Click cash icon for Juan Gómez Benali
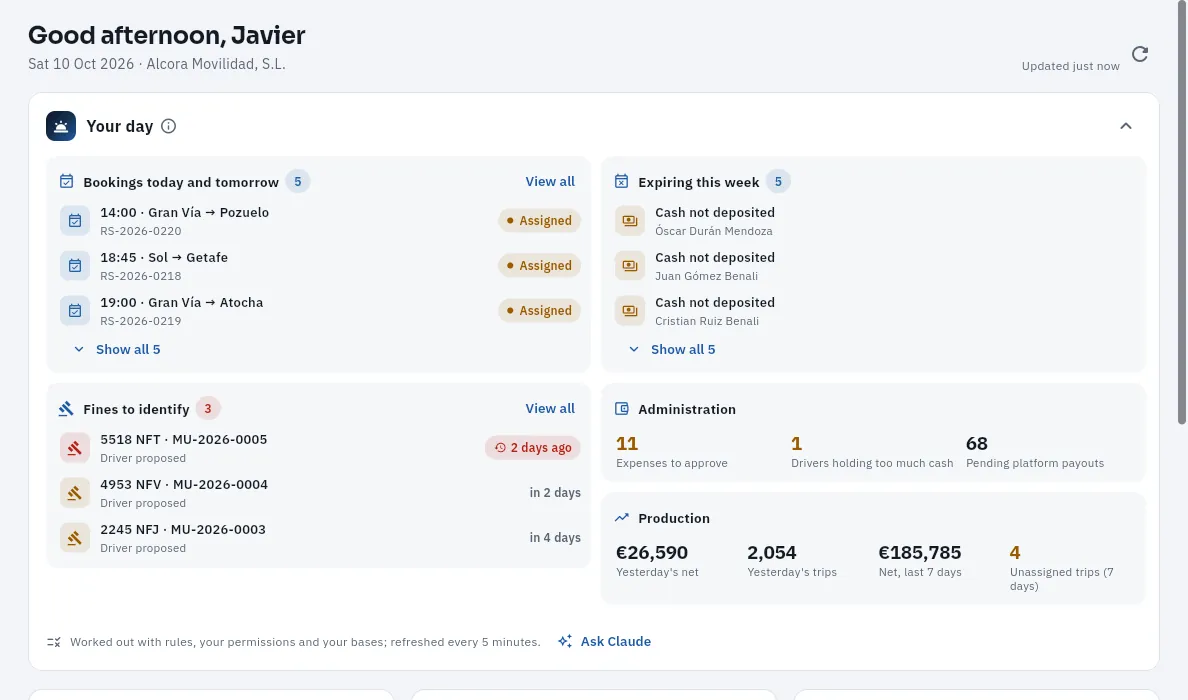The image size is (1188, 700). point(630,266)
